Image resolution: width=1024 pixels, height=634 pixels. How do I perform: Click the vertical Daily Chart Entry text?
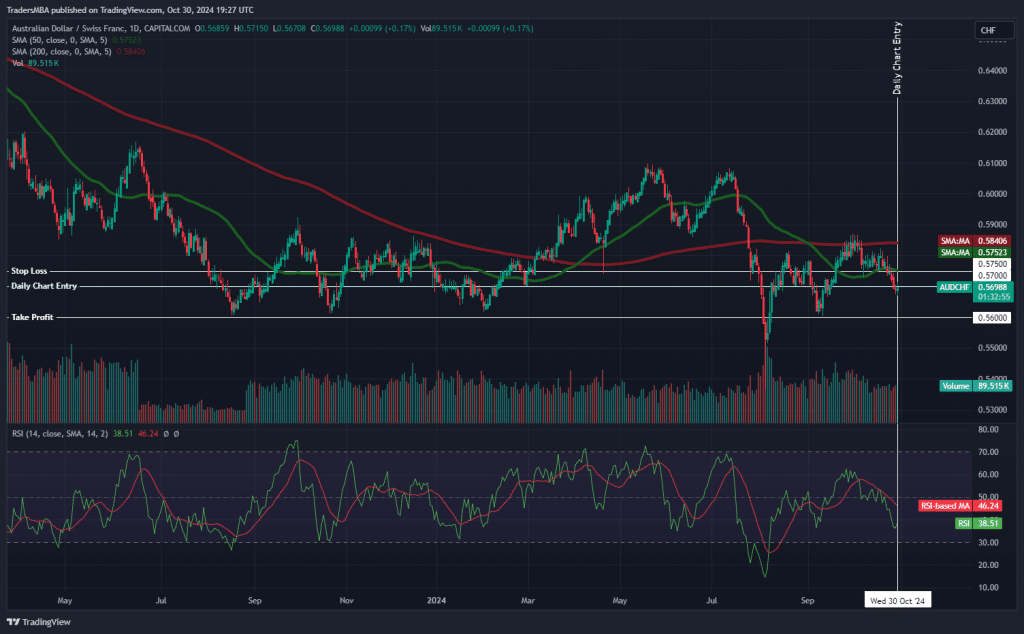pyautogui.click(x=897, y=60)
